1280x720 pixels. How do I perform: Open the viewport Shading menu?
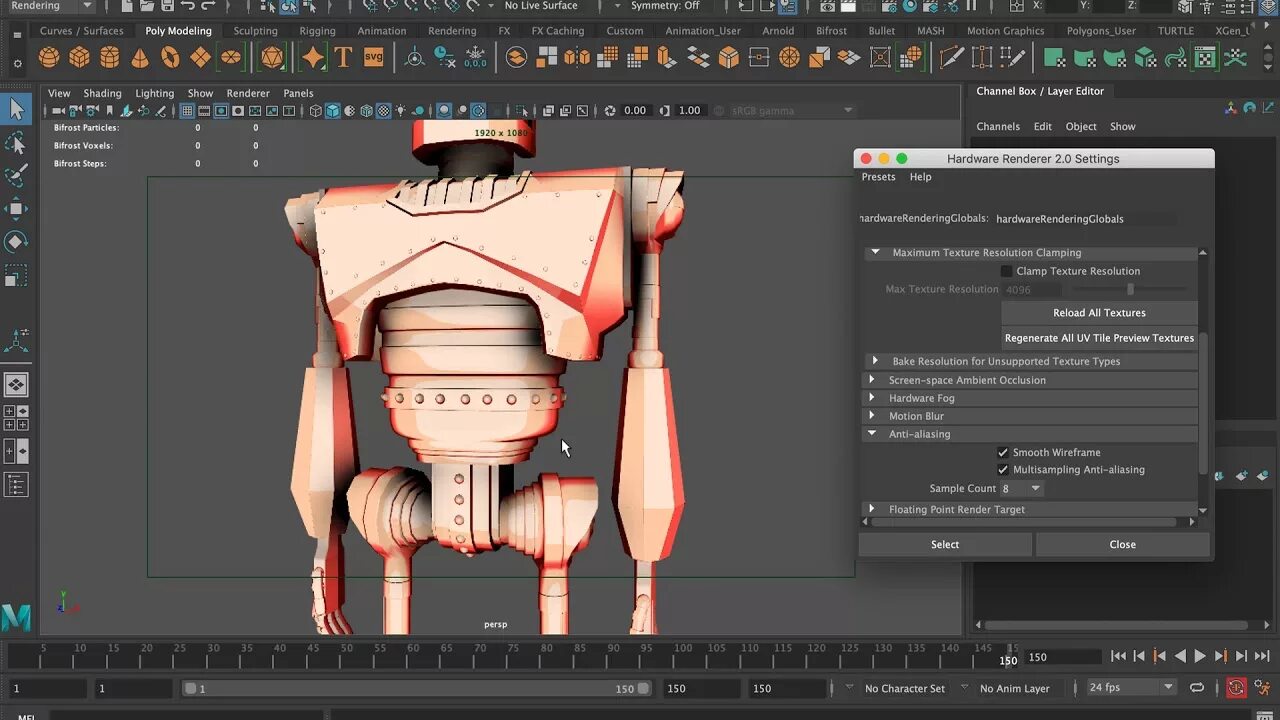point(102,93)
